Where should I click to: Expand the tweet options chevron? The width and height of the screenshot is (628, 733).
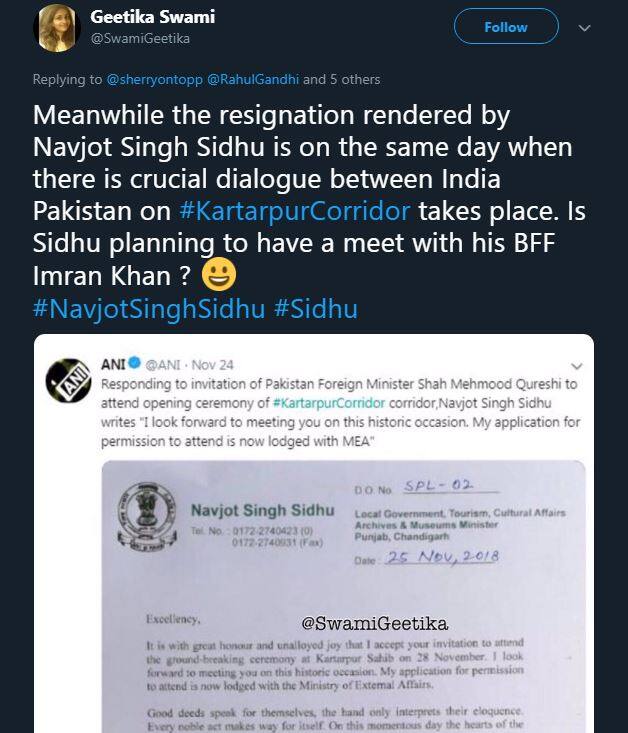point(584,28)
